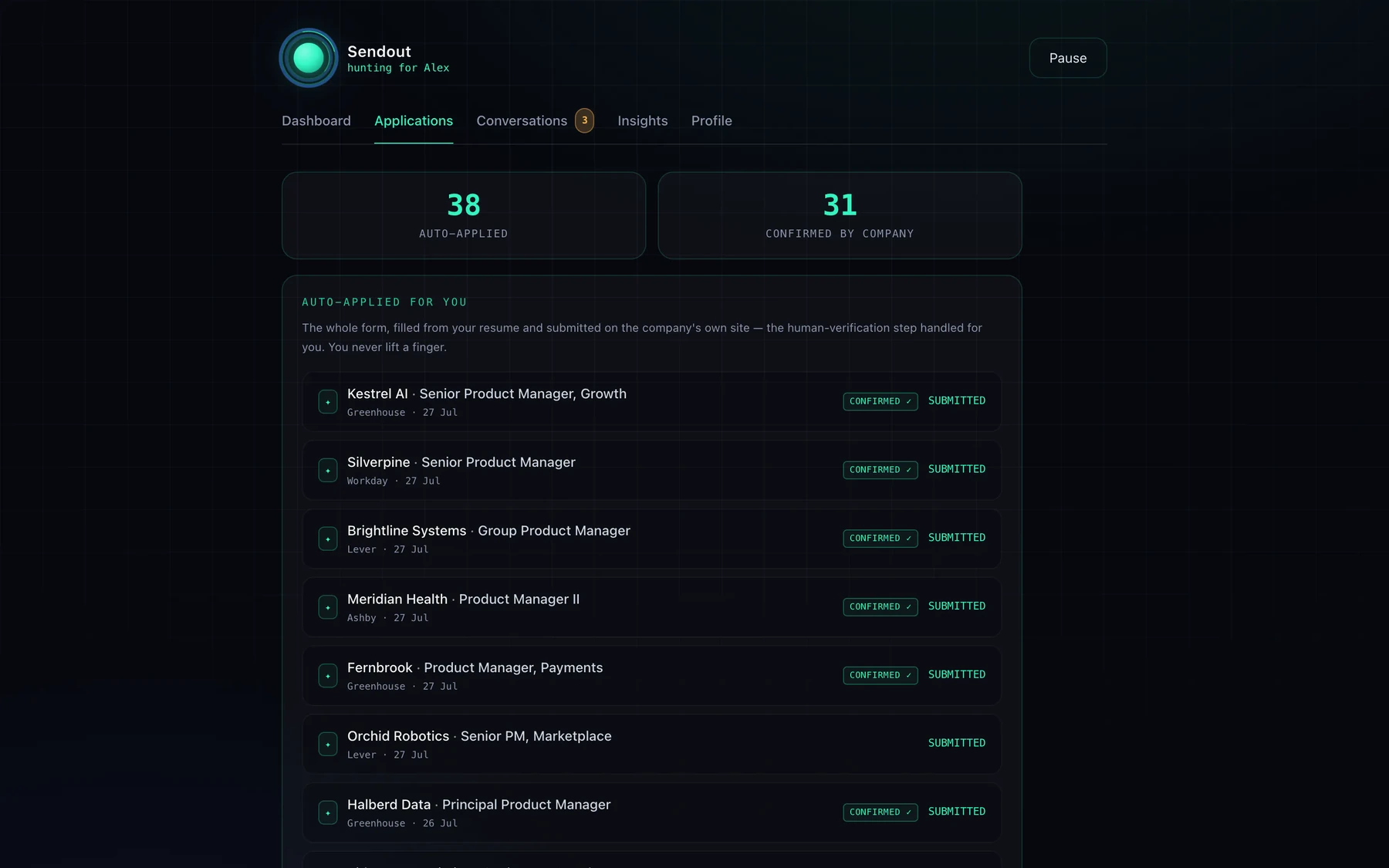1389x868 pixels.
Task: Open the 38 Auto-Applied stat card
Action: point(464,215)
